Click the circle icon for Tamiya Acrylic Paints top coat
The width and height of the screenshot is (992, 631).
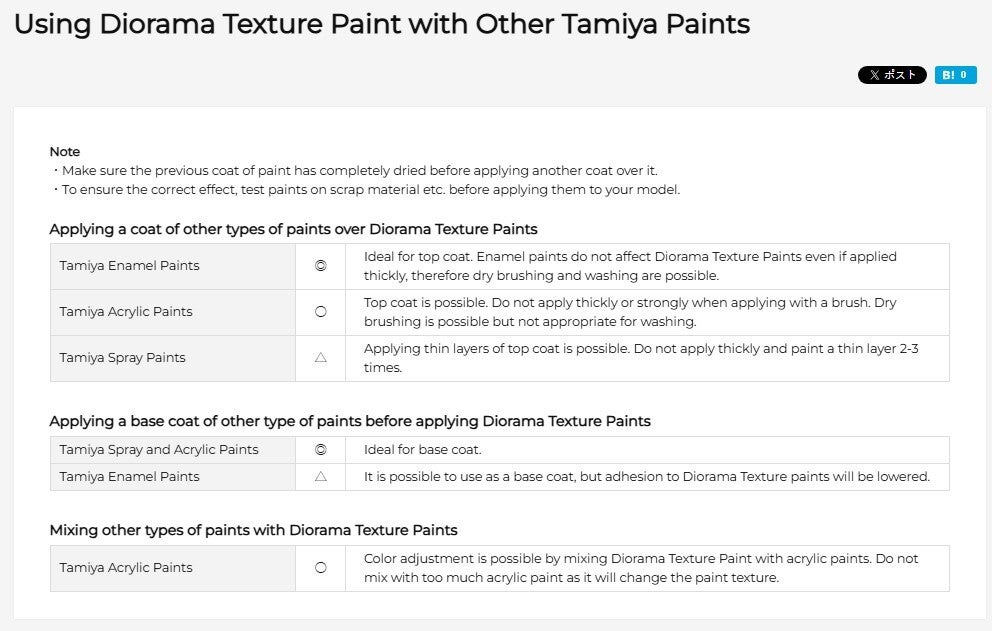point(321,311)
